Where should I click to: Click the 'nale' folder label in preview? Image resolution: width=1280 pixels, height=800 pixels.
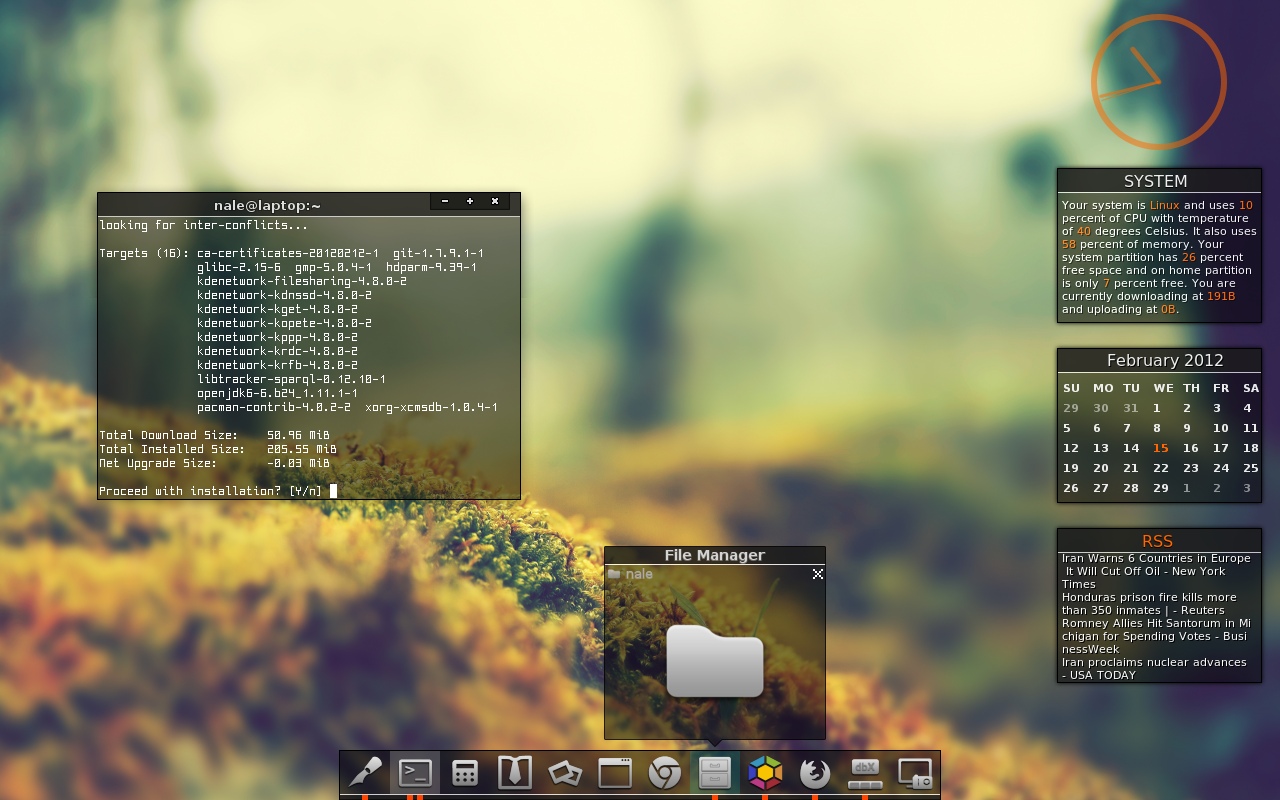[639, 574]
